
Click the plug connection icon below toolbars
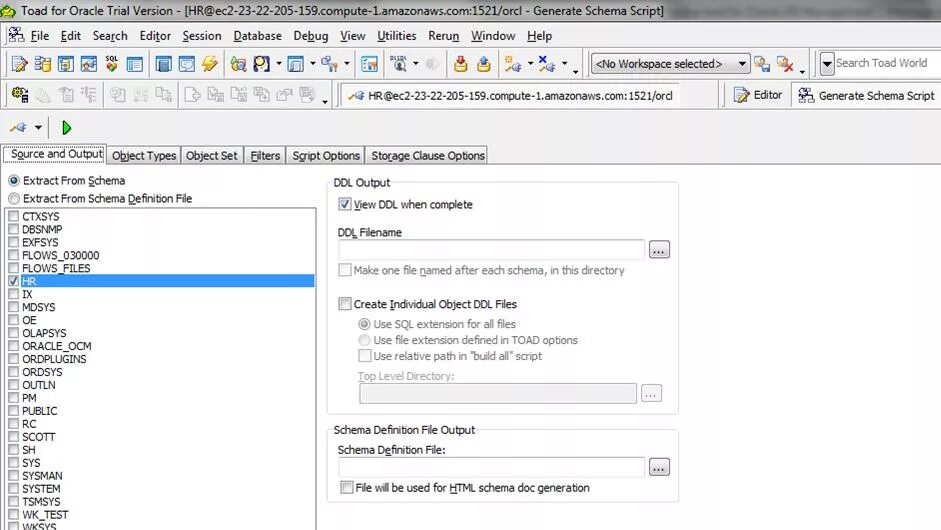pyautogui.click(x=19, y=127)
